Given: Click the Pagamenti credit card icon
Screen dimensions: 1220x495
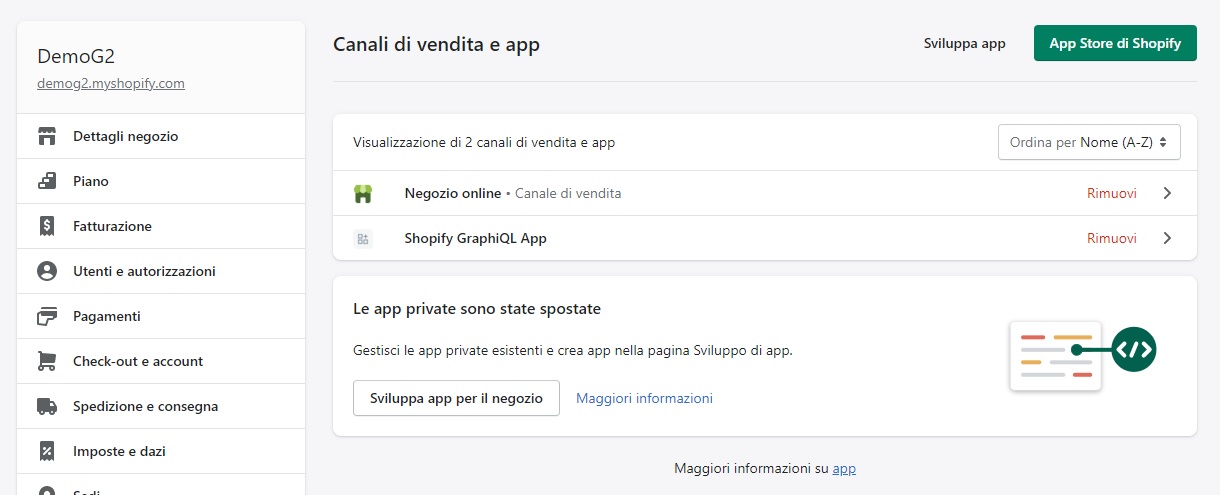Looking at the screenshot, I should click(x=46, y=316).
